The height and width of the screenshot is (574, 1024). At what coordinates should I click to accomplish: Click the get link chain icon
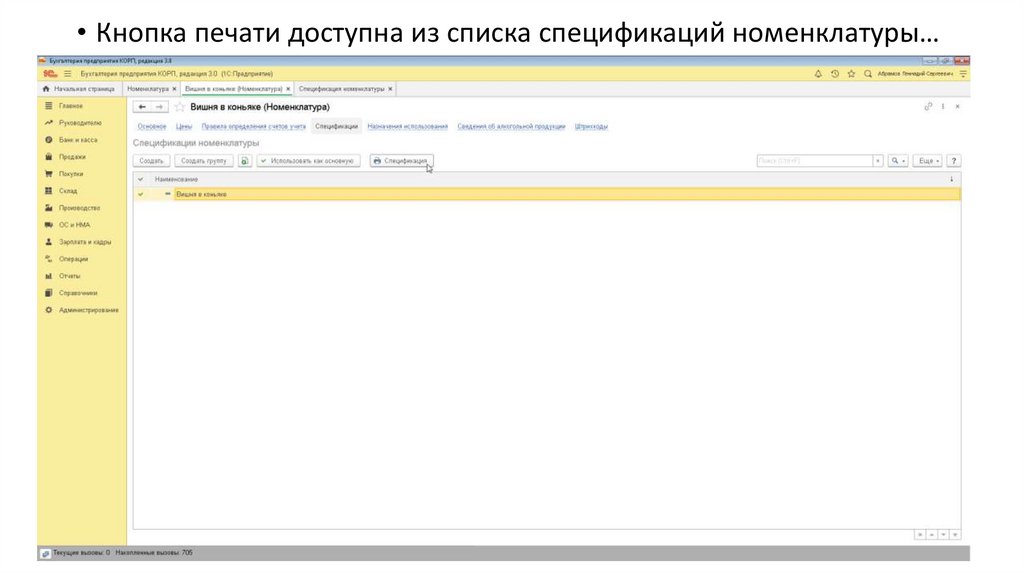click(928, 106)
